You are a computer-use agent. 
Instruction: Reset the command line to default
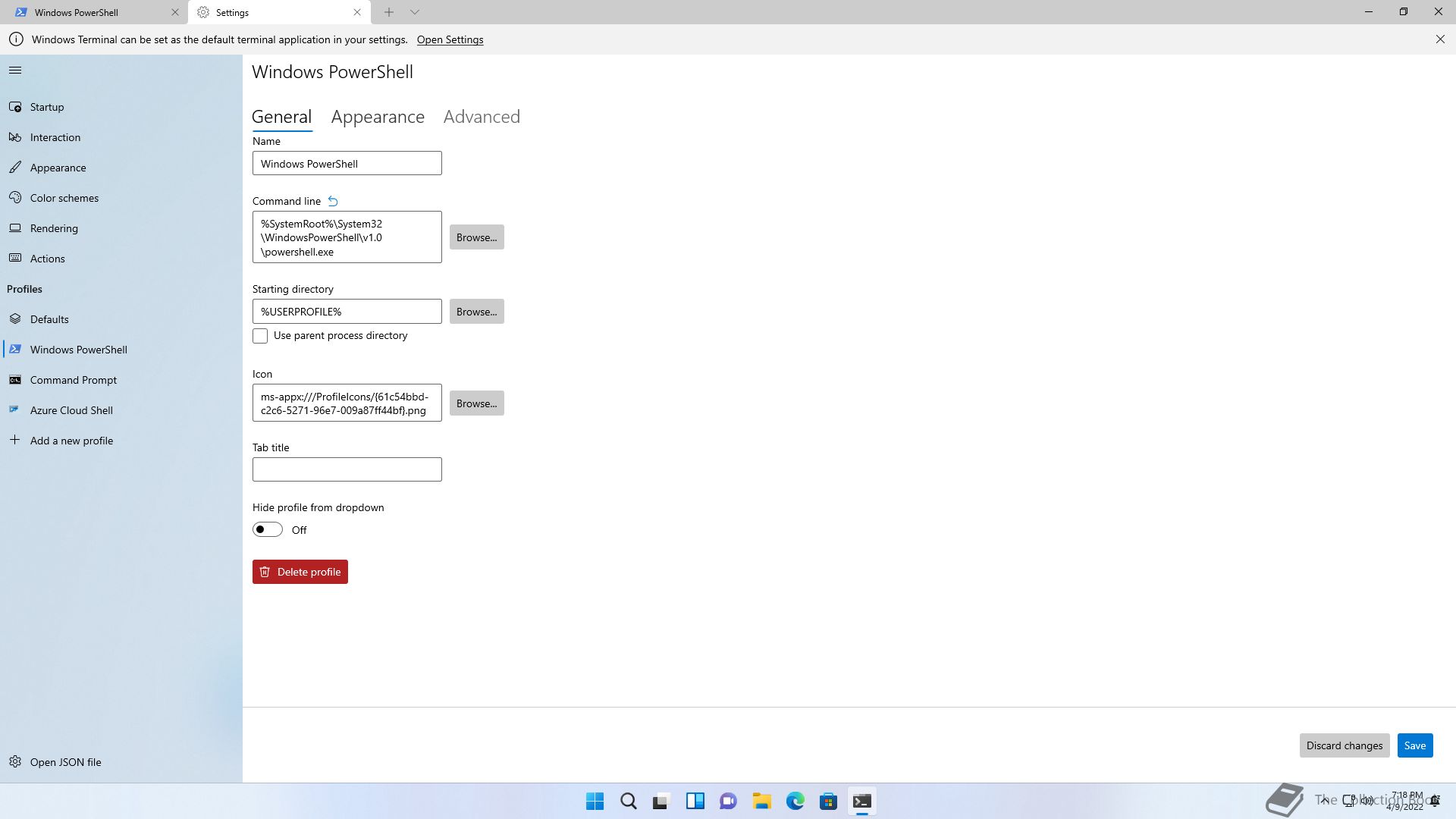pos(333,201)
